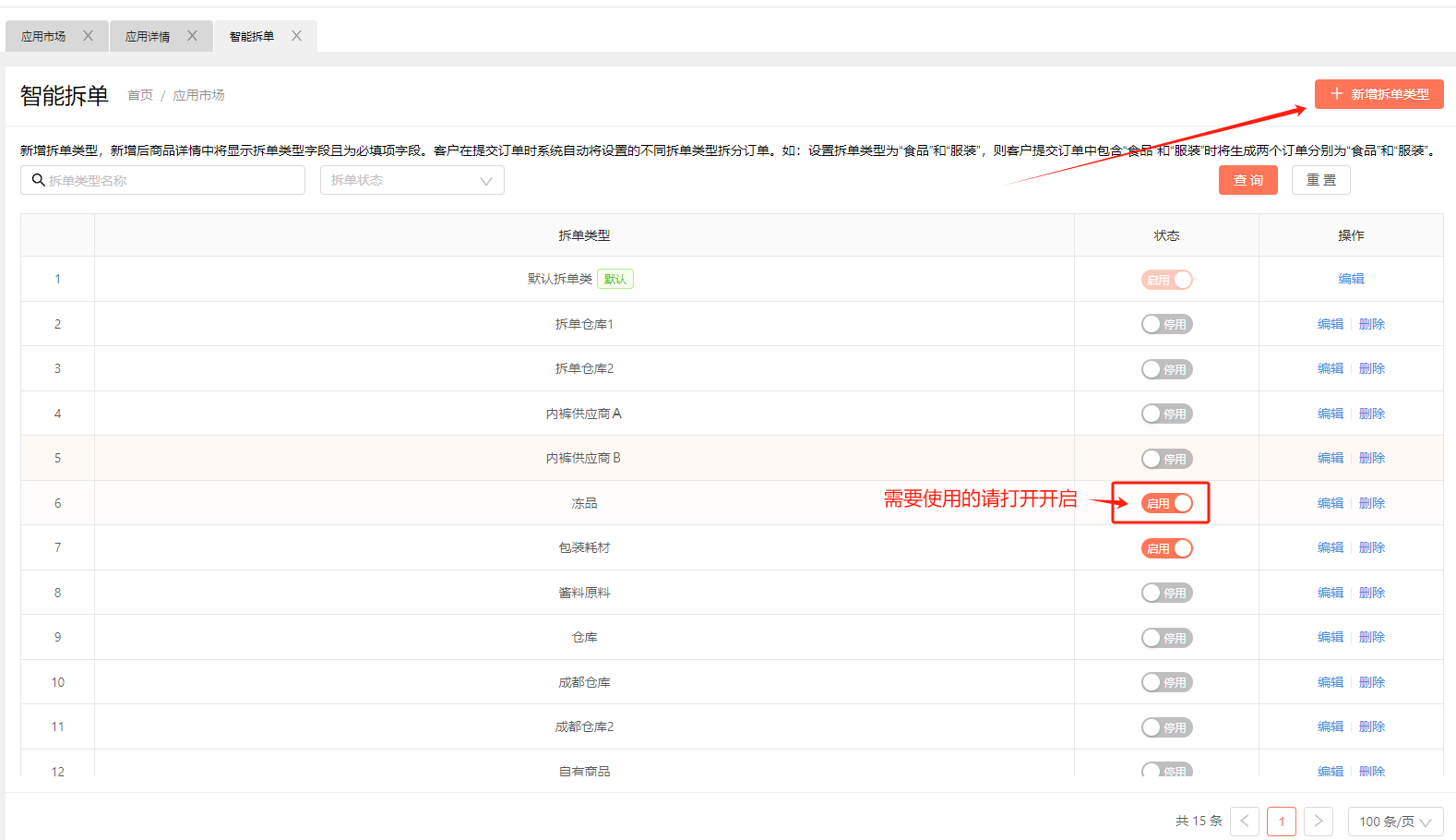Delete the 内裤供应商A row
This screenshot has height=840, width=1456.
tap(1372, 414)
